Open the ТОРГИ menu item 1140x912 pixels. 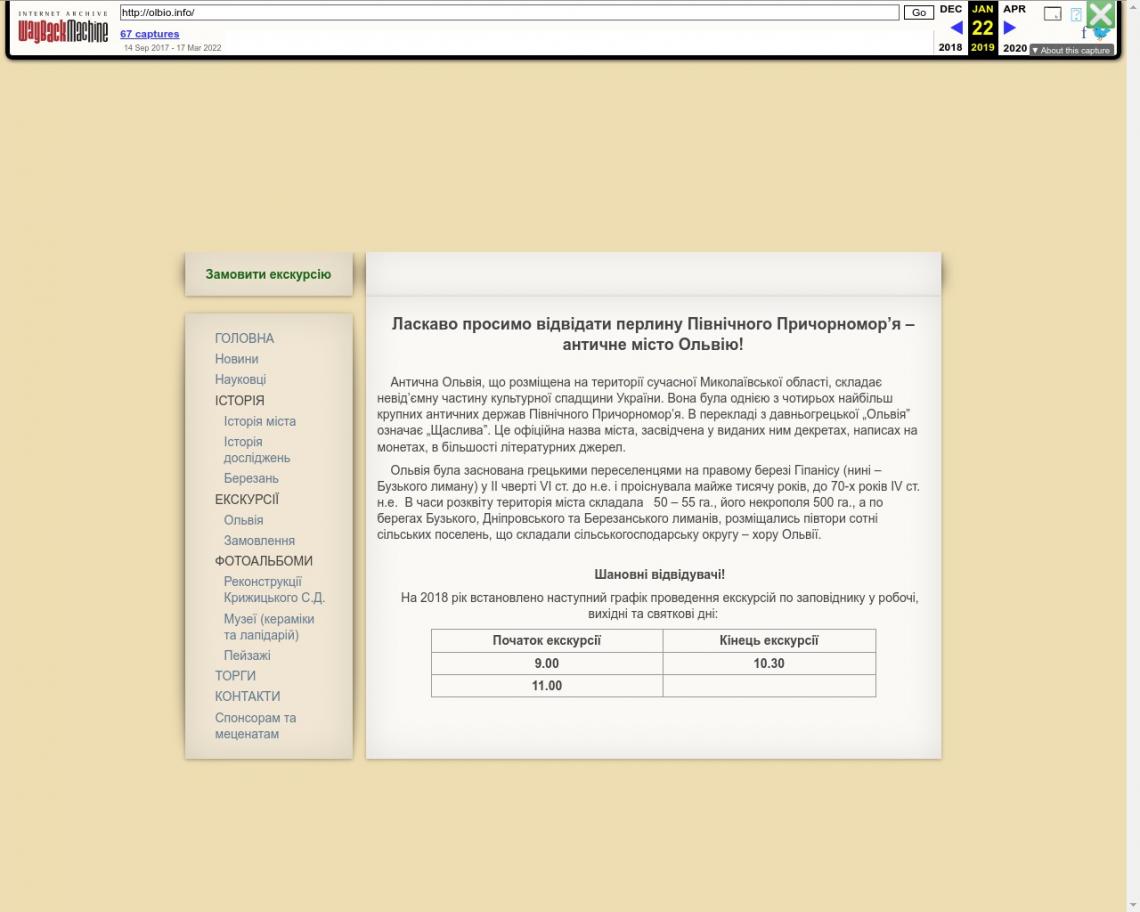[x=235, y=676]
